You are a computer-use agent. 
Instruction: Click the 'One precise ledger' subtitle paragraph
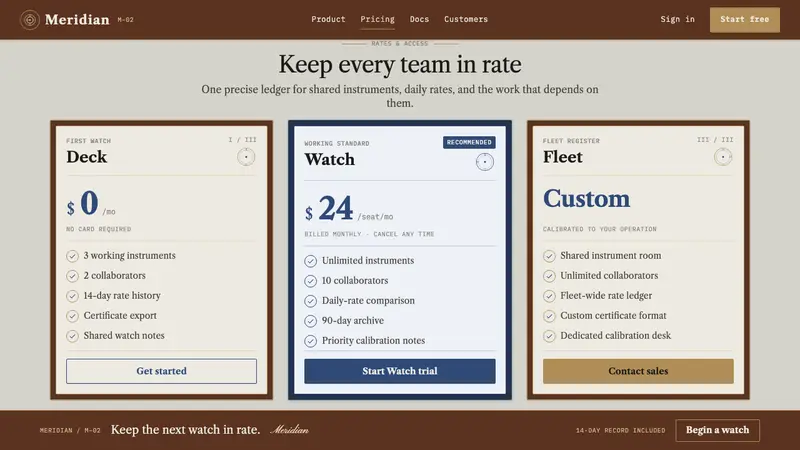400,96
